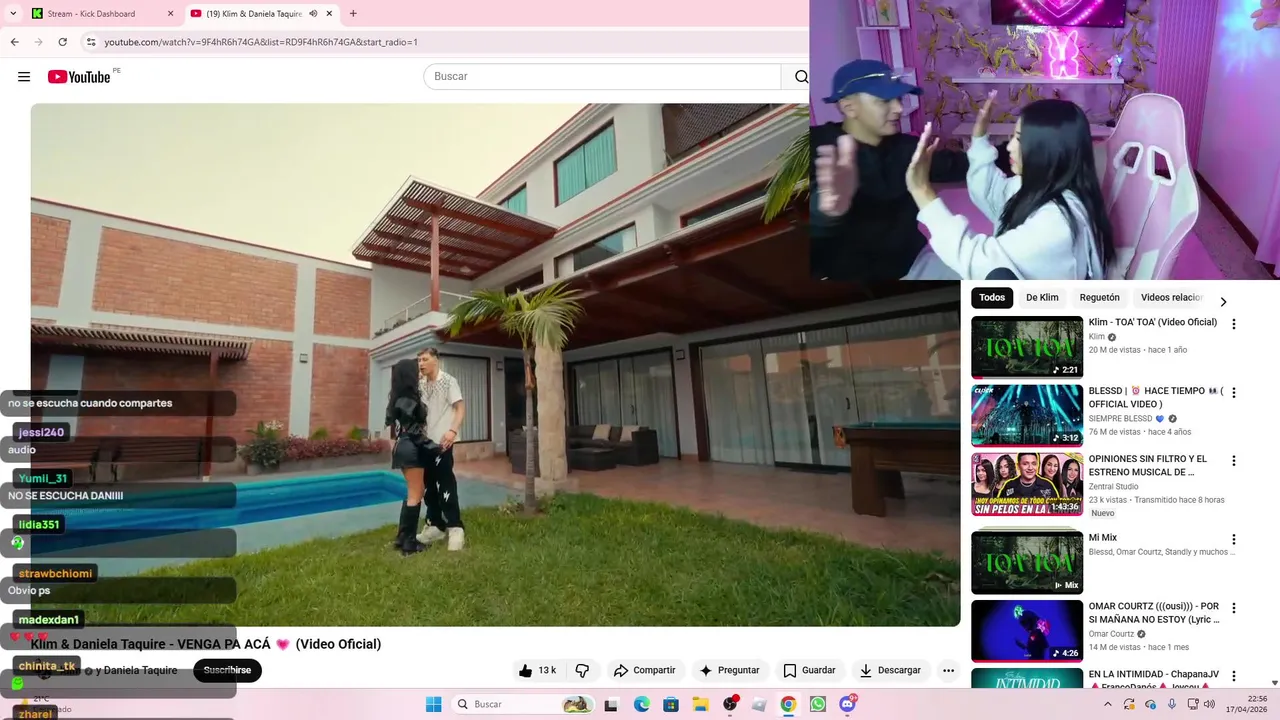Click the Compartir button
Screen dimensions: 1280x720
tap(644, 670)
